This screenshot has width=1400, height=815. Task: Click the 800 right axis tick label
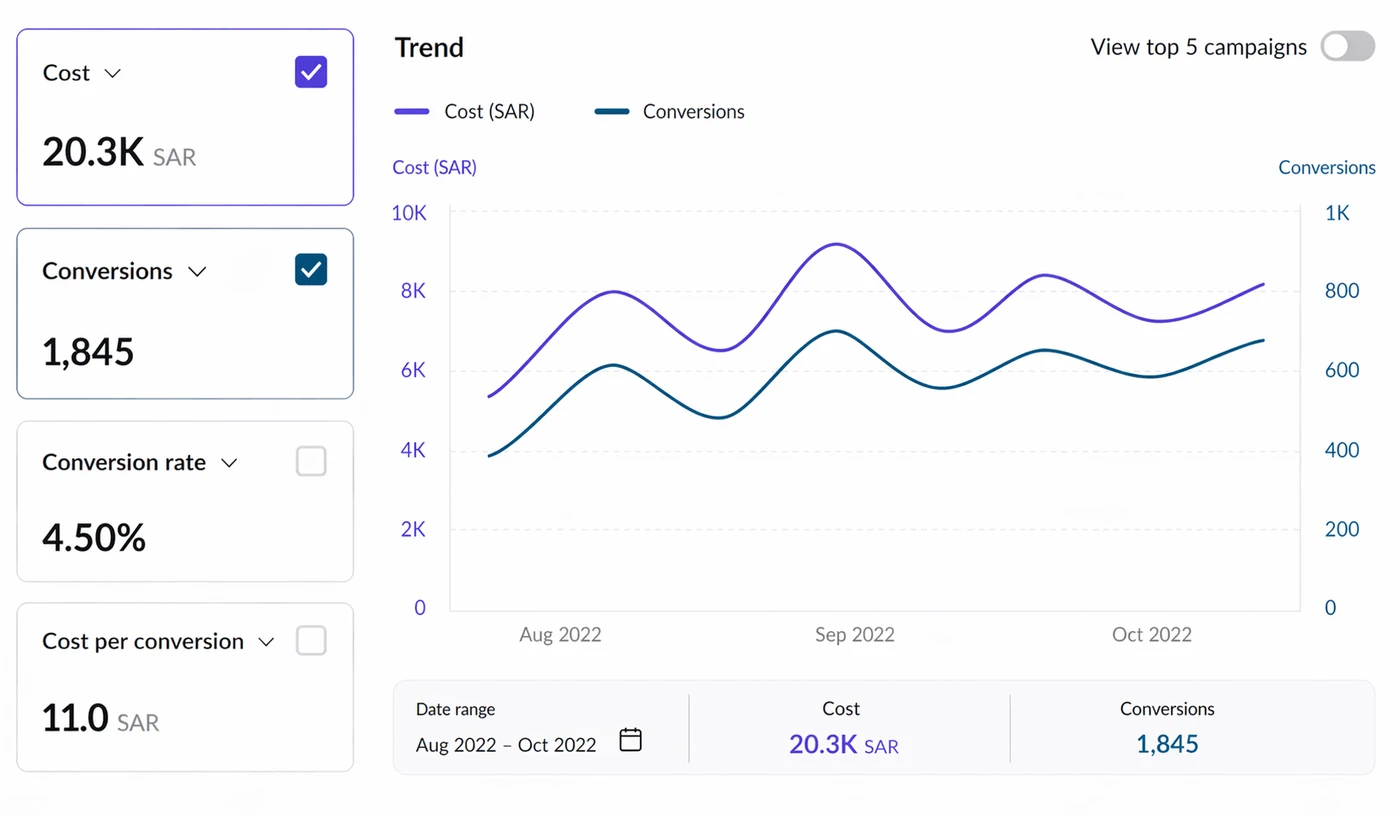point(1342,291)
